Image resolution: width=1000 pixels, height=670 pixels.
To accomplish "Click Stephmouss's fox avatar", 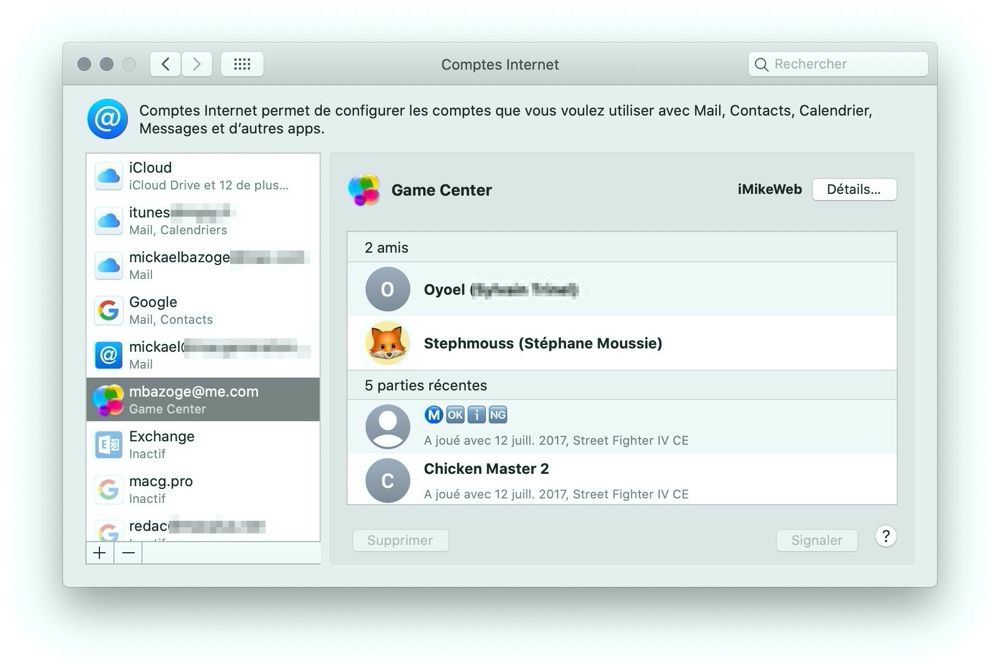I will [x=387, y=343].
